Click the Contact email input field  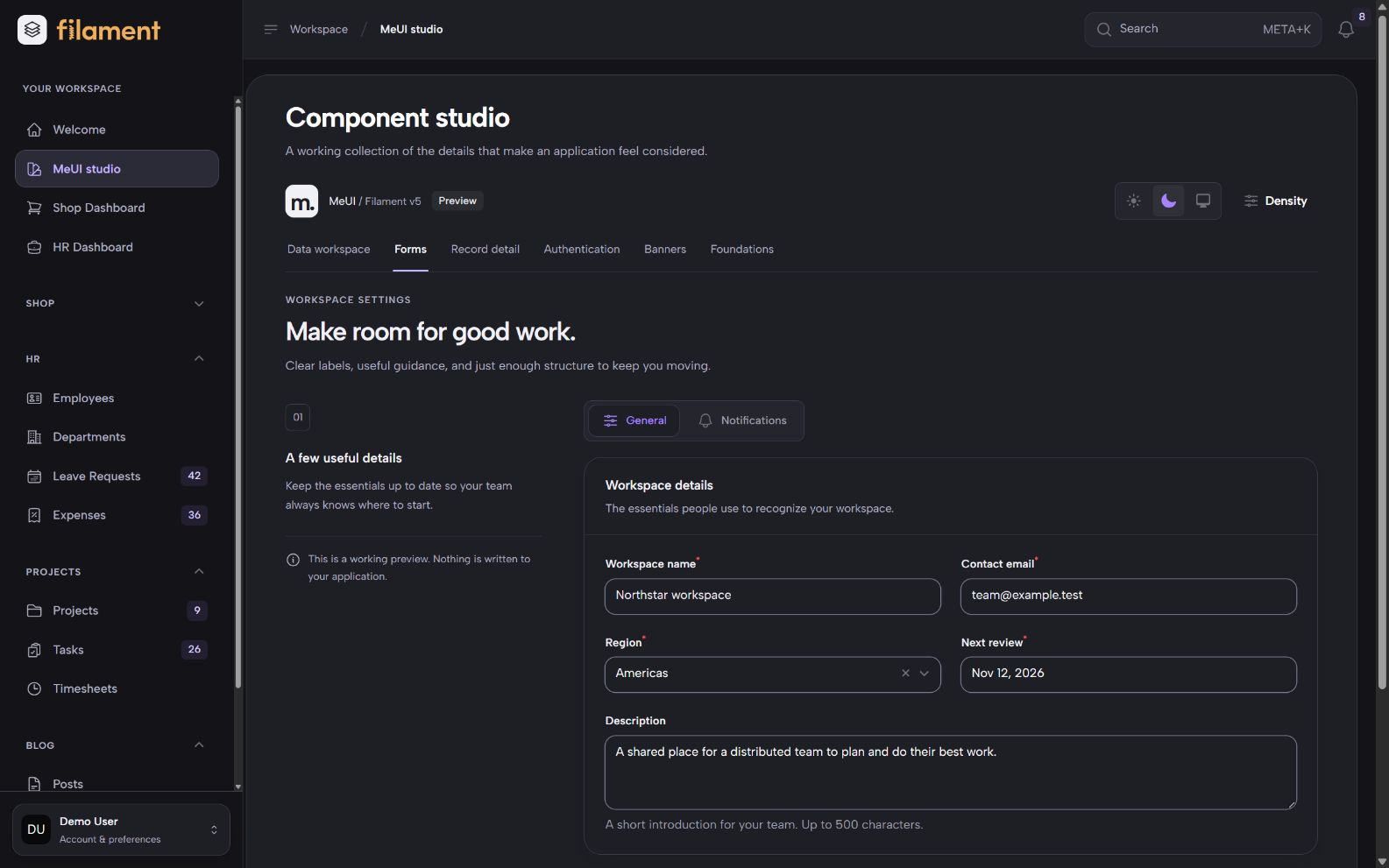[1129, 596]
